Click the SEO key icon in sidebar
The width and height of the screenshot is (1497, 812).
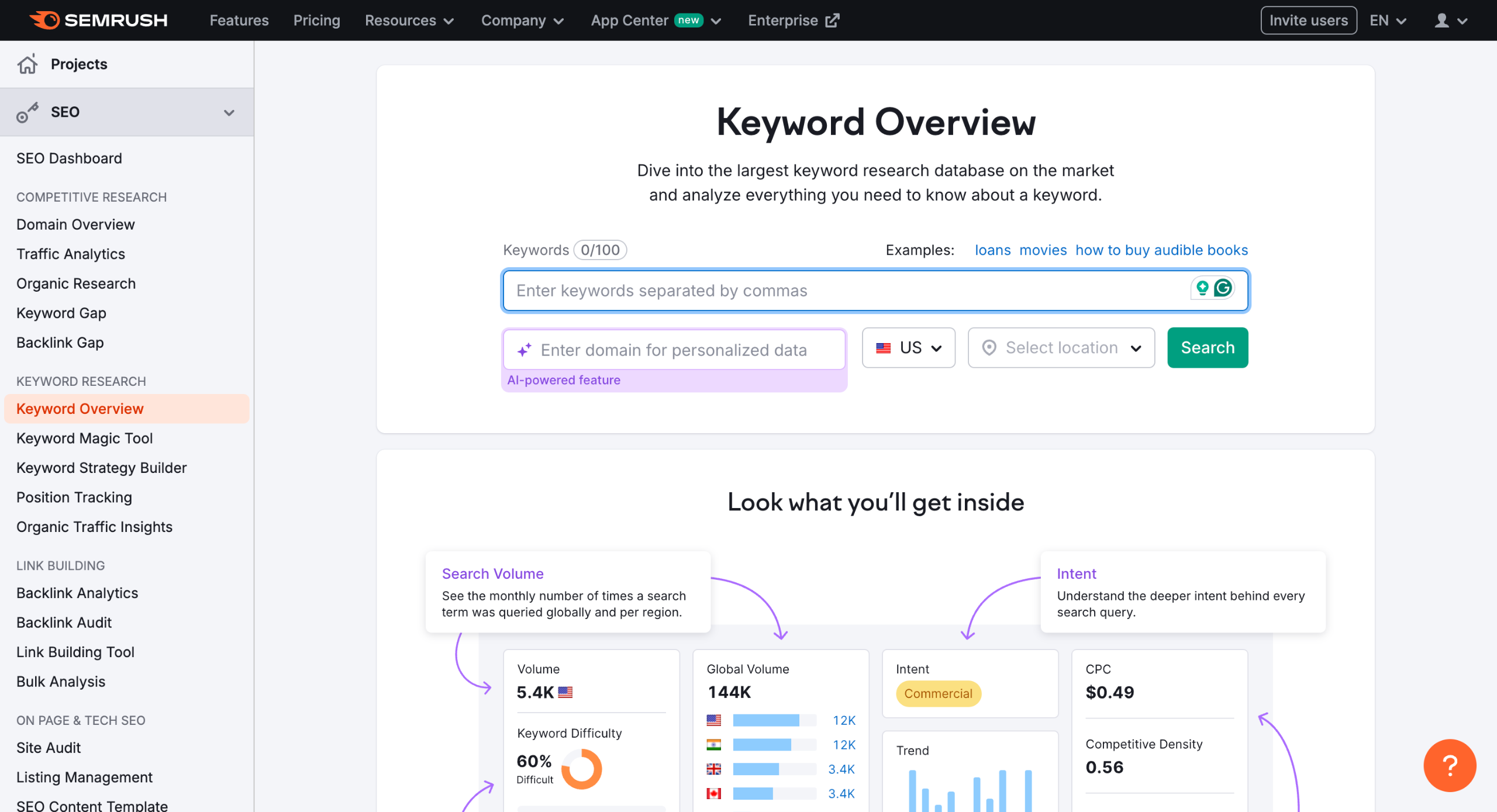tap(27, 112)
